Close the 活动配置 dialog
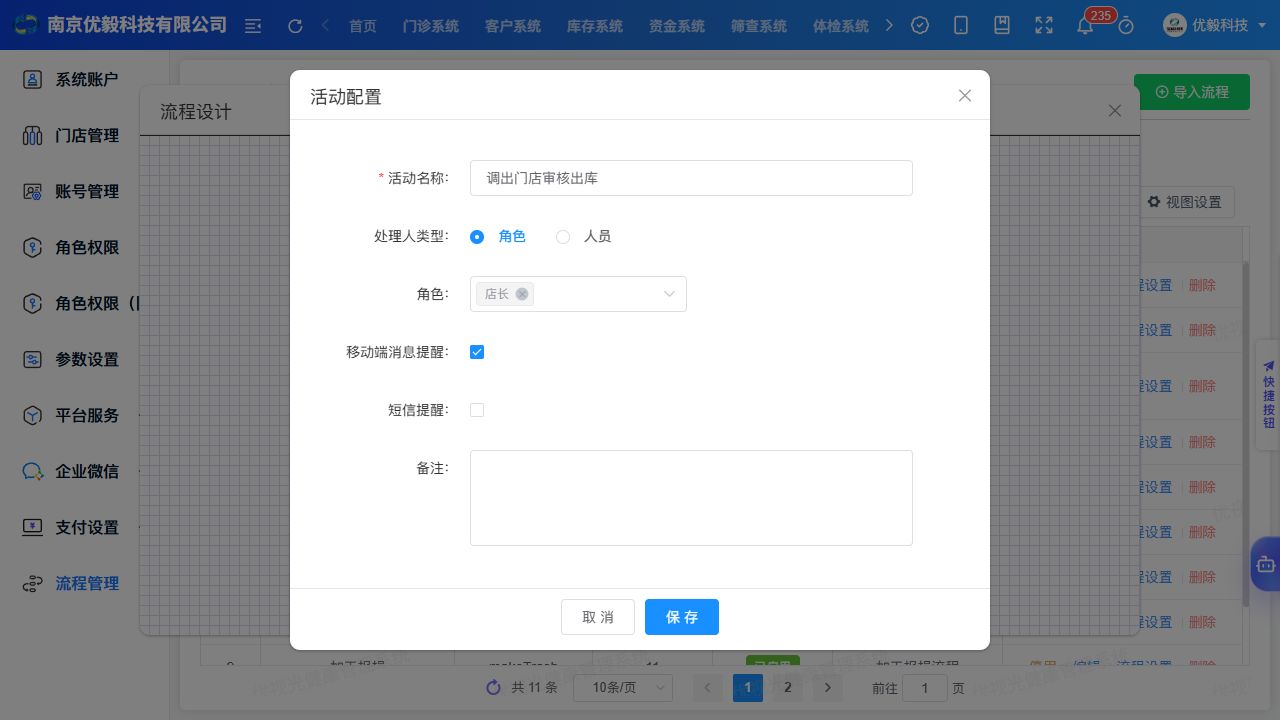This screenshot has height=720, width=1280. [965, 96]
